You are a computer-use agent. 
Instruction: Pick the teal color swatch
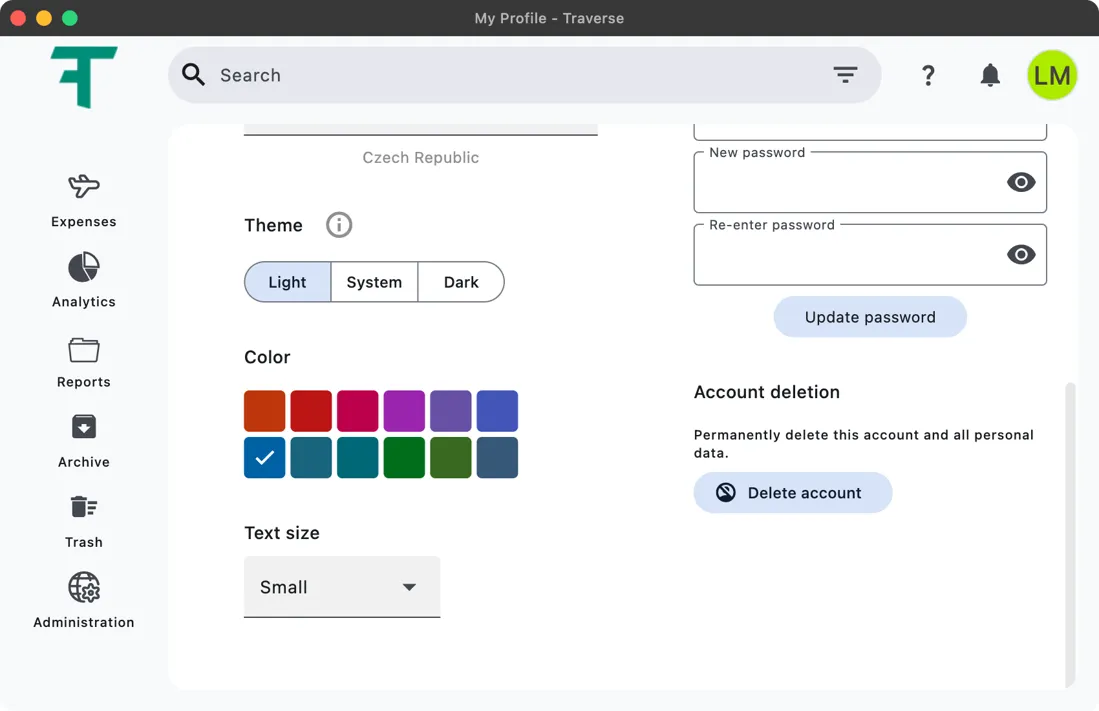(x=357, y=458)
